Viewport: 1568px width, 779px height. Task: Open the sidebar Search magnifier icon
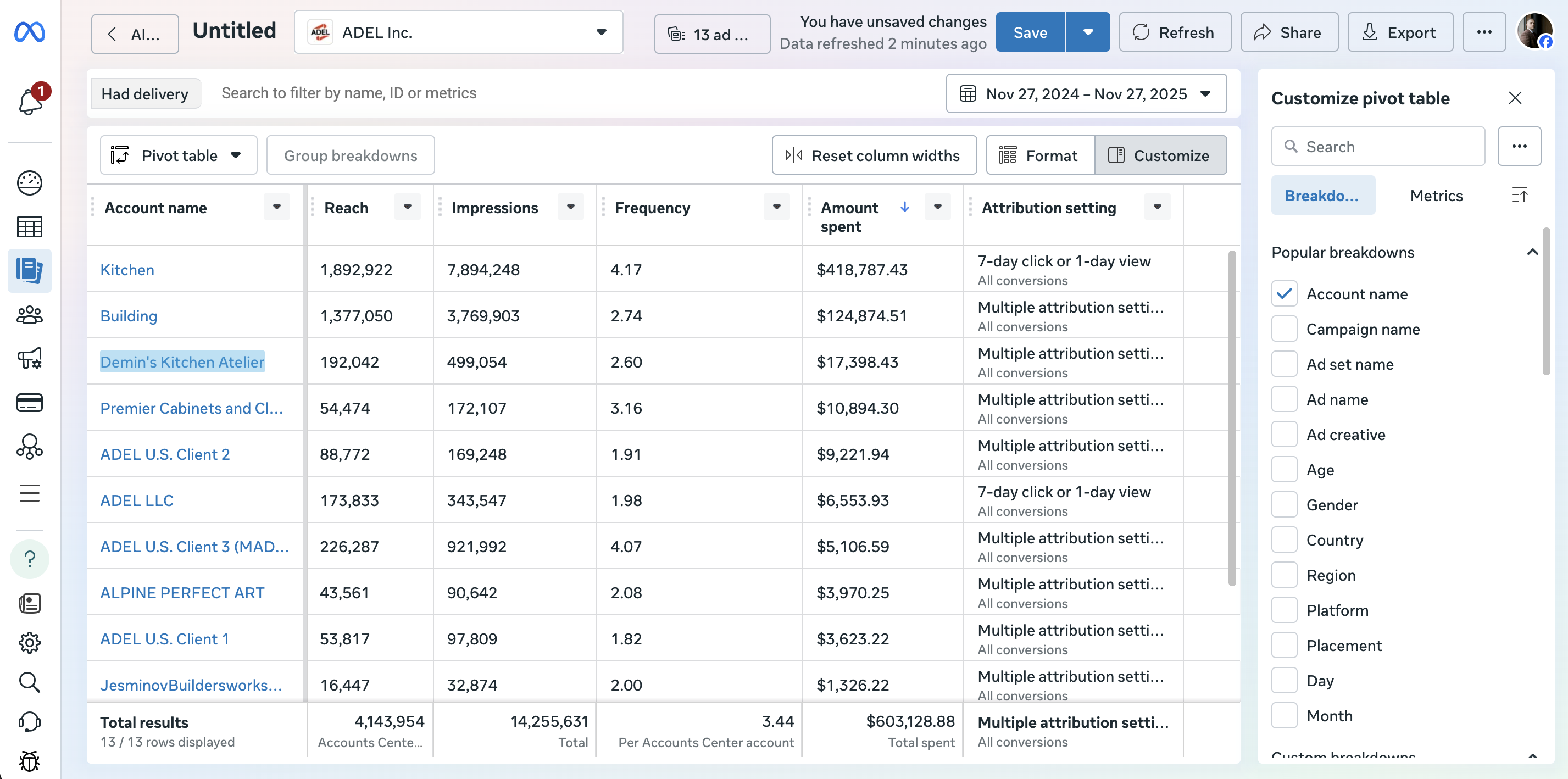coord(29,682)
